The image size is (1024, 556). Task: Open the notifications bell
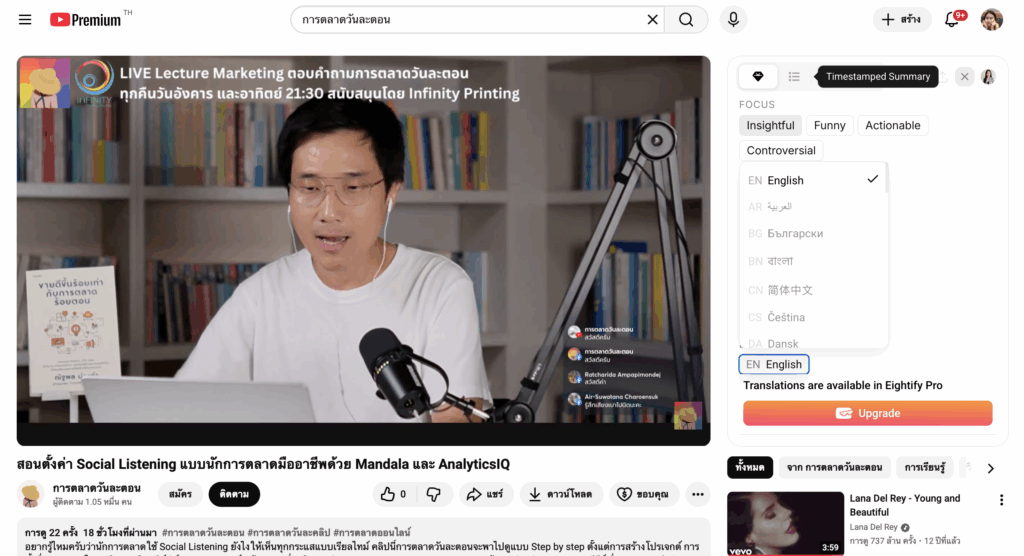click(x=952, y=20)
